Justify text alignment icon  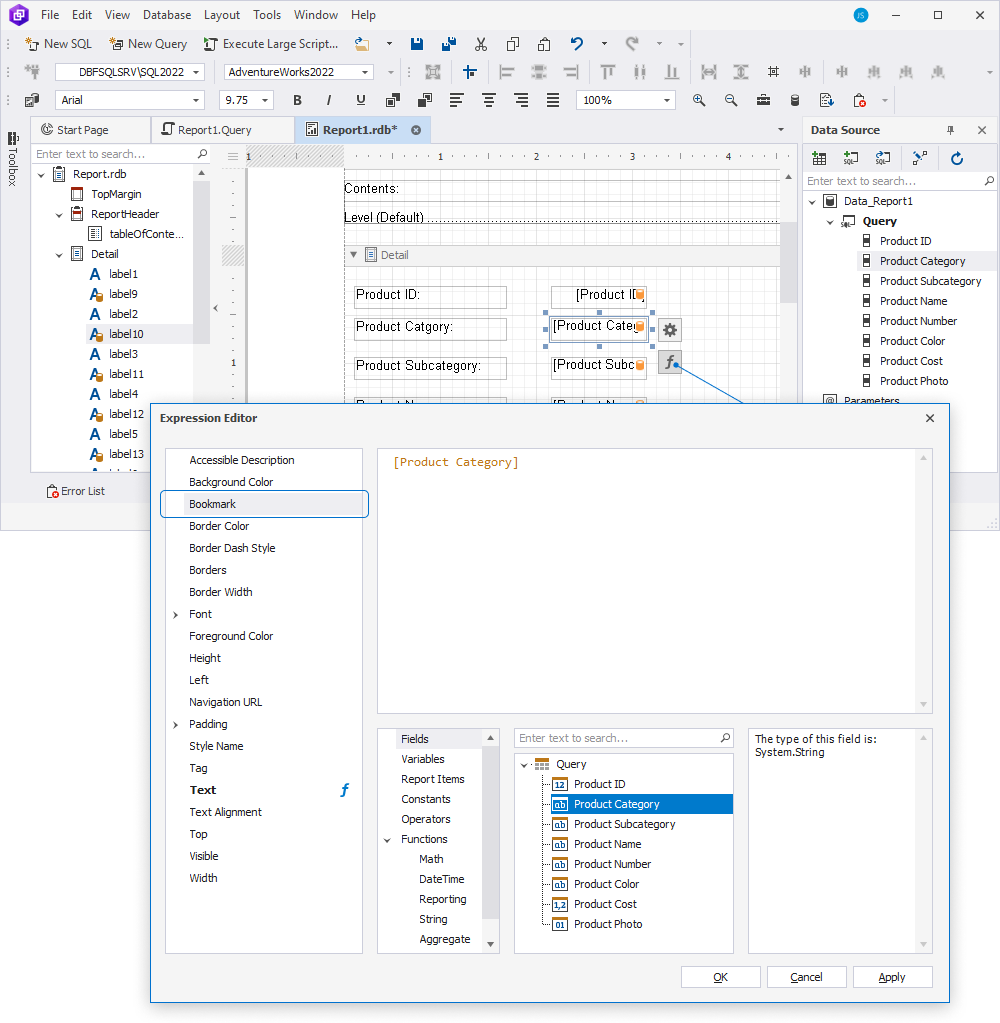[x=553, y=100]
